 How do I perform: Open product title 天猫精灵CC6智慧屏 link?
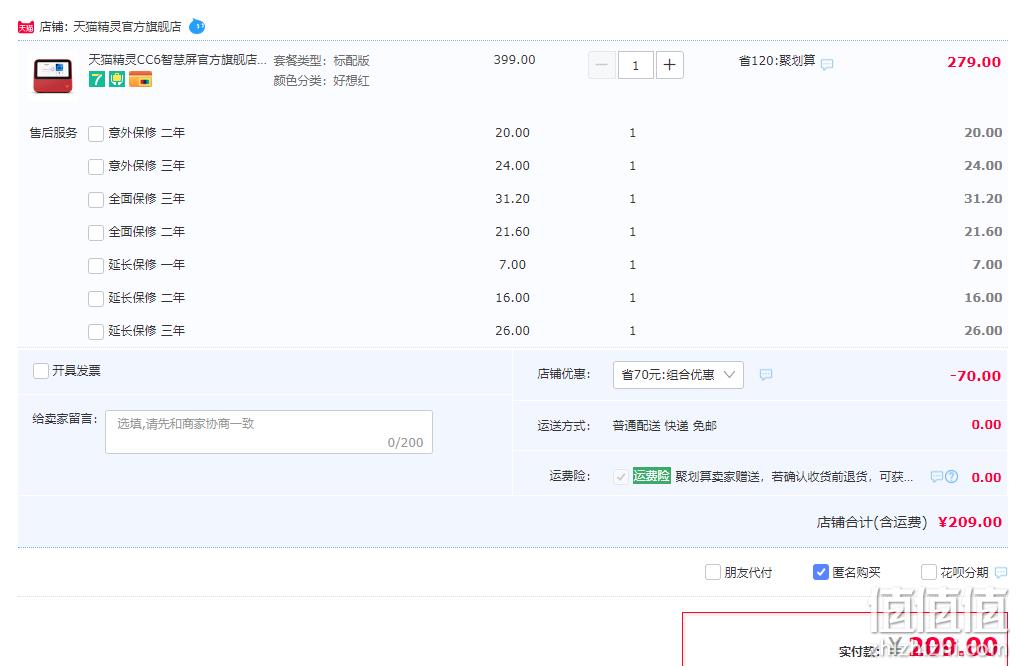[x=177, y=60]
